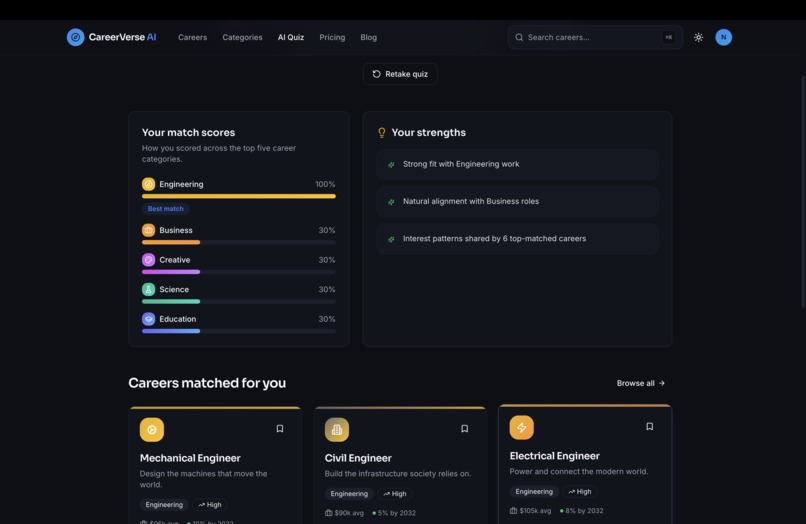Viewport: 806px width, 524px height.
Task: Click the Engineering tag on Civil Engineer card
Action: pyautogui.click(x=349, y=494)
